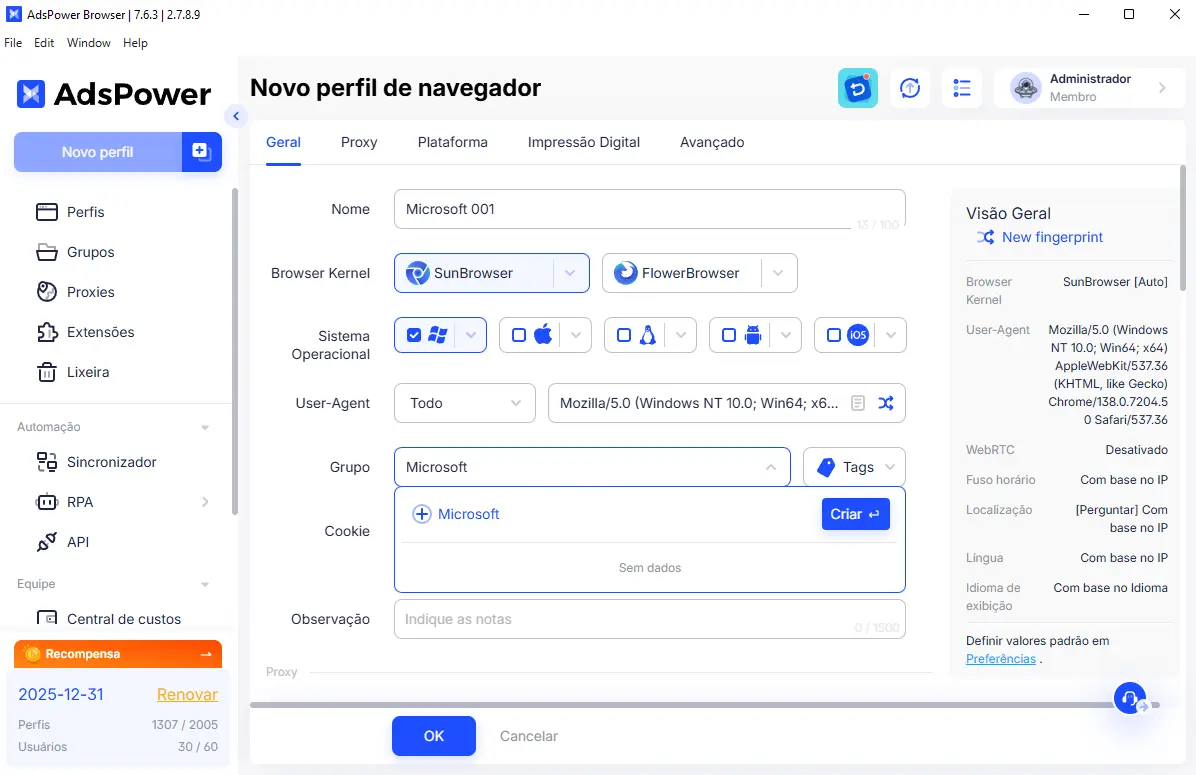
Task: Open the Edit menu
Action: (x=44, y=43)
